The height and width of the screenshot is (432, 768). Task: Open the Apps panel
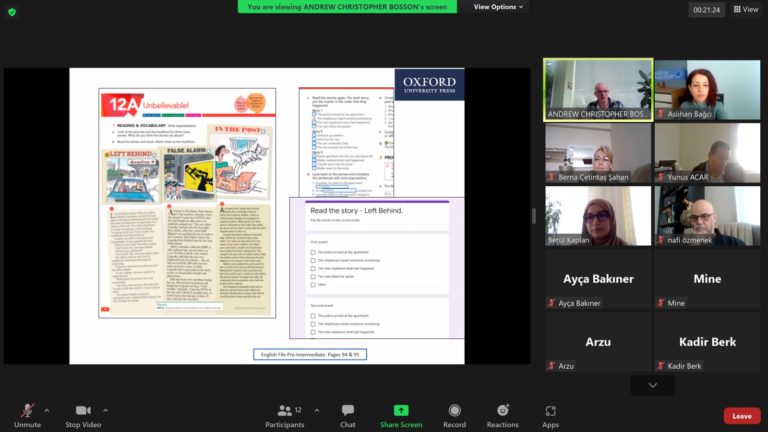[x=550, y=416]
